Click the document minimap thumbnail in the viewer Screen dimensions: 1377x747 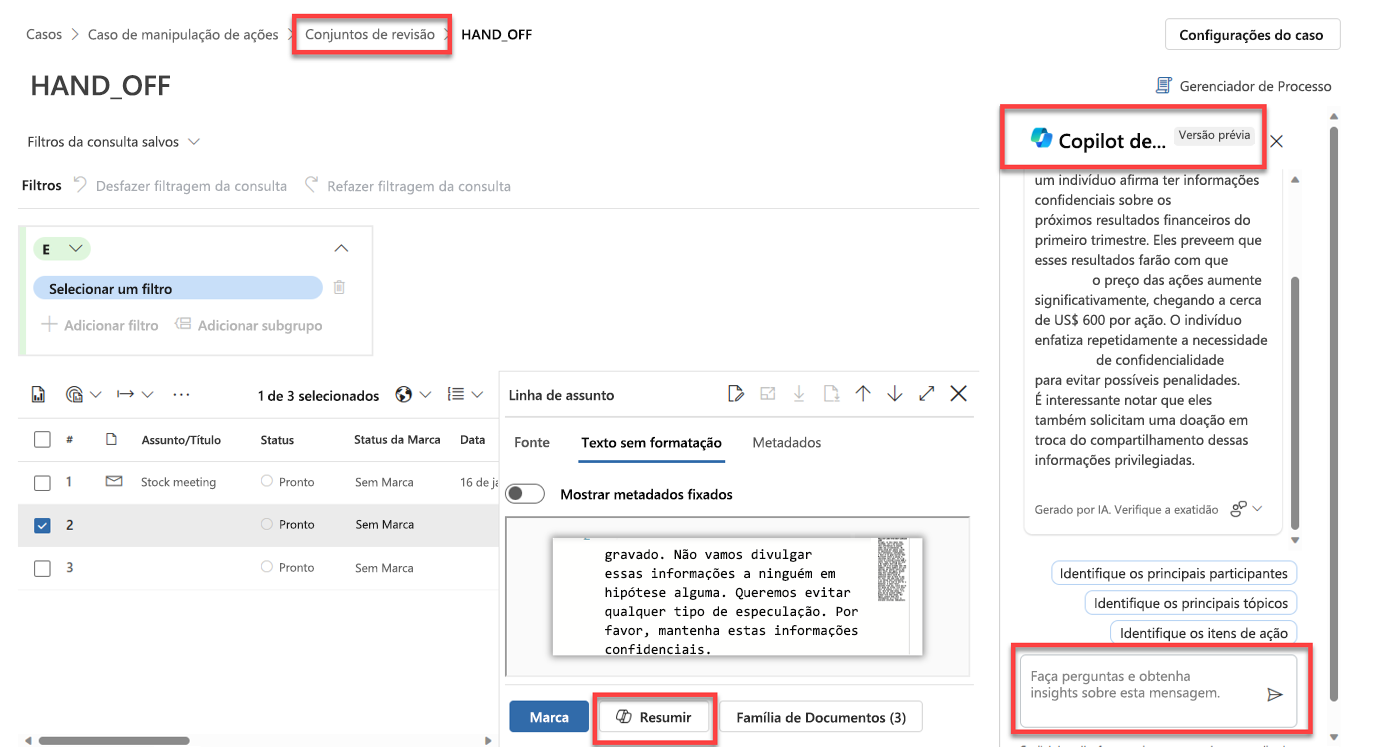pyautogui.click(x=890, y=570)
